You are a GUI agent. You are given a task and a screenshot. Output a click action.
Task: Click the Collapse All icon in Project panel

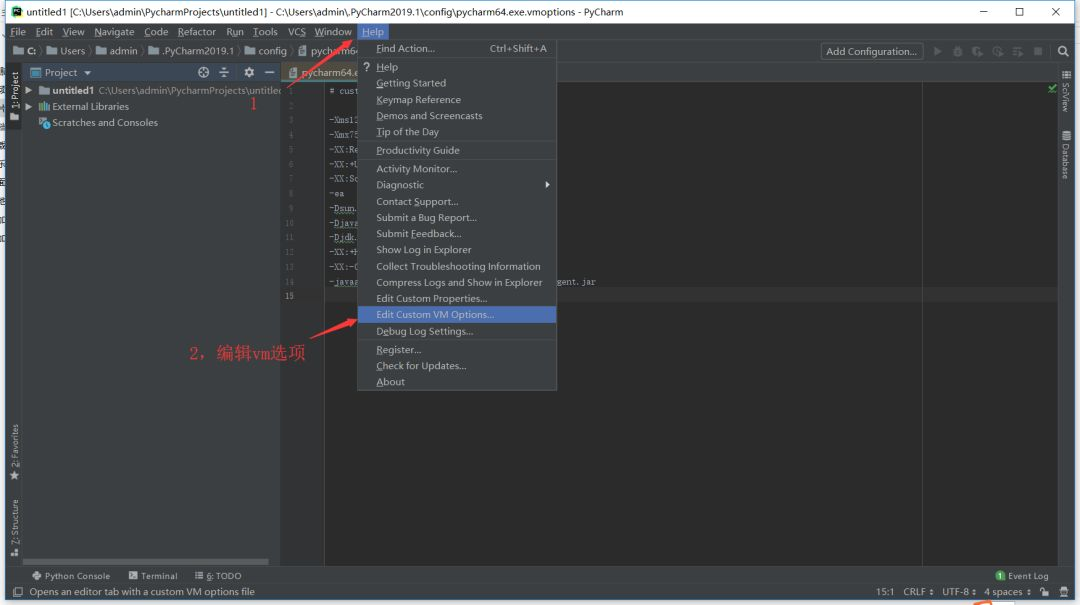[224, 72]
